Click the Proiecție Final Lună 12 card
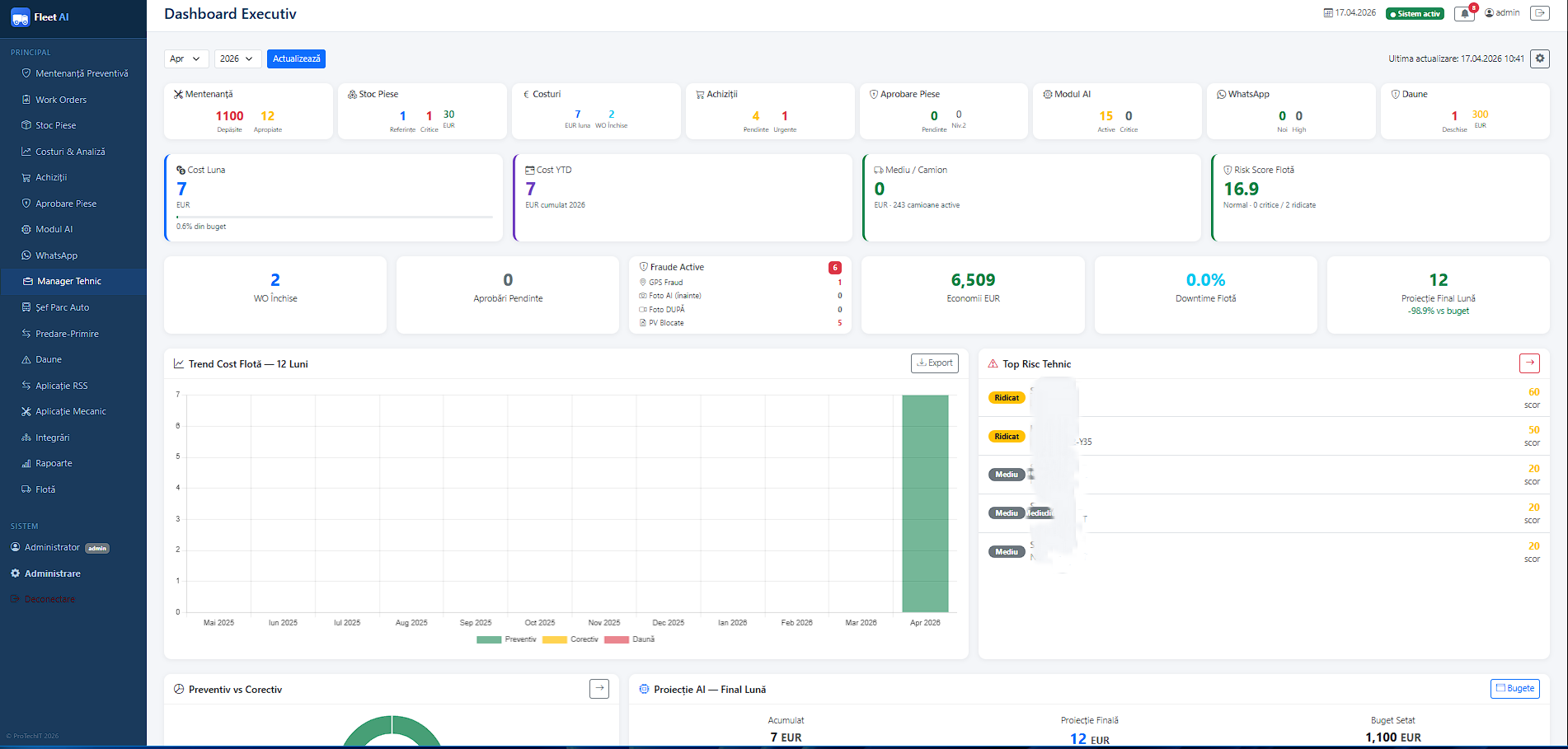The width and height of the screenshot is (1568, 749). [1439, 295]
